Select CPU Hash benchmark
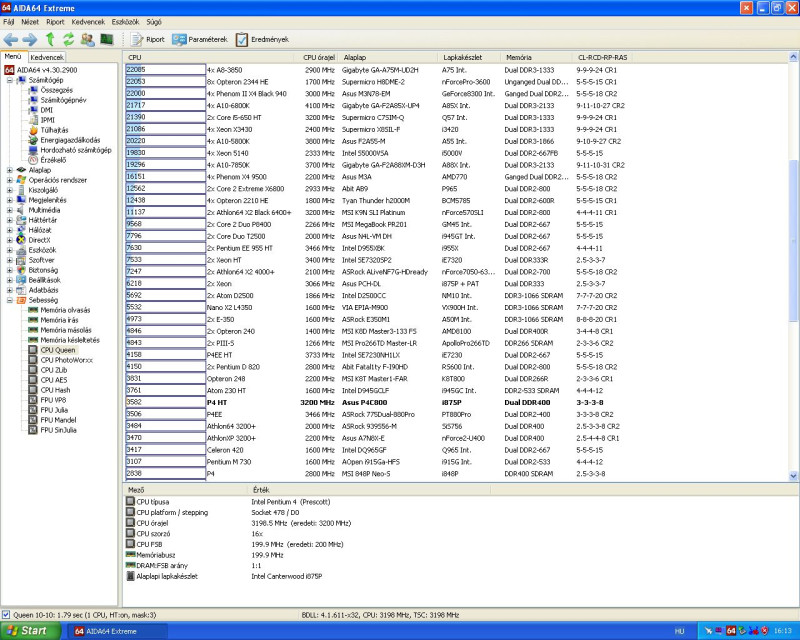The height and width of the screenshot is (640, 800). [x=49, y=390]
